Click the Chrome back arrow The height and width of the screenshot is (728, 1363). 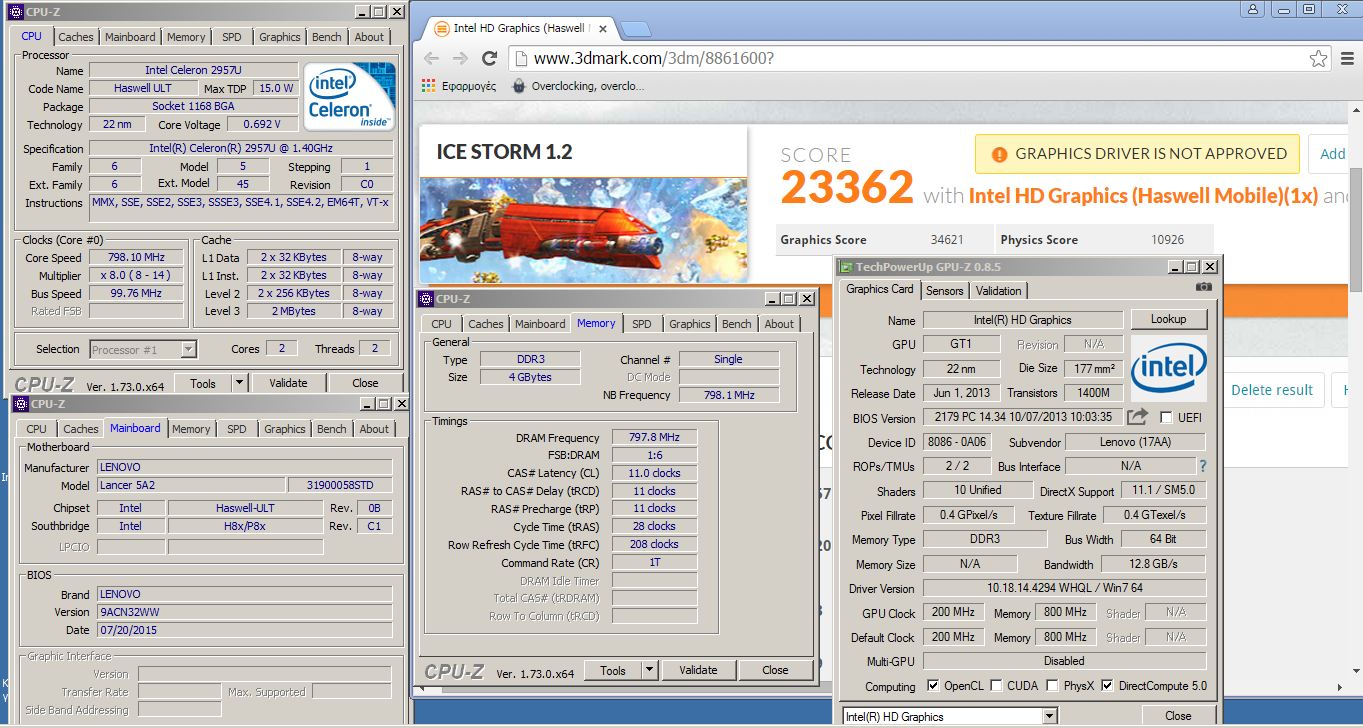[x=431, y=58]
